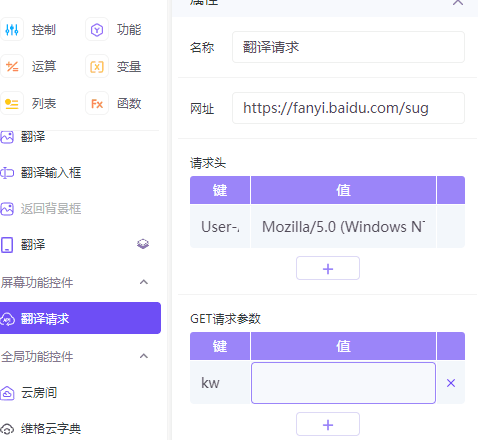Add a new GET parameter row
478x440 pixels.
click(328, 424)
